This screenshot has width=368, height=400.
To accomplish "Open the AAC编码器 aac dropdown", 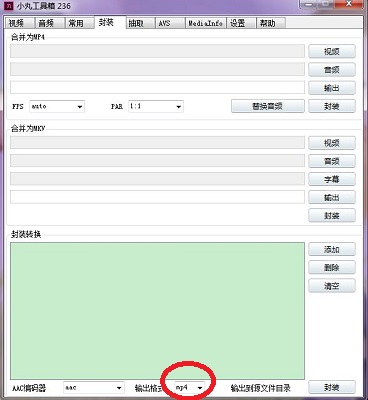I will click(x=94, y=388).
